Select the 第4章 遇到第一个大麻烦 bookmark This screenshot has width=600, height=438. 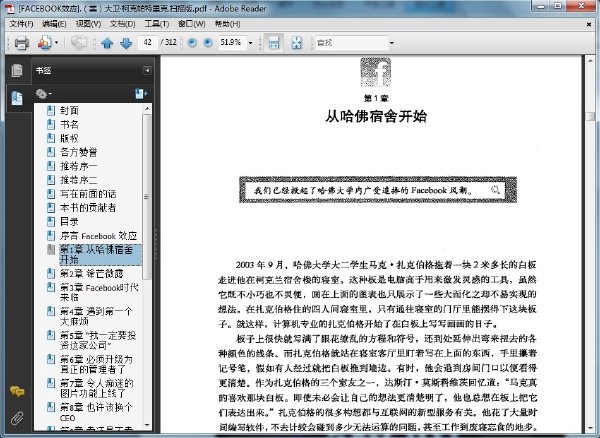pos(96,316)
